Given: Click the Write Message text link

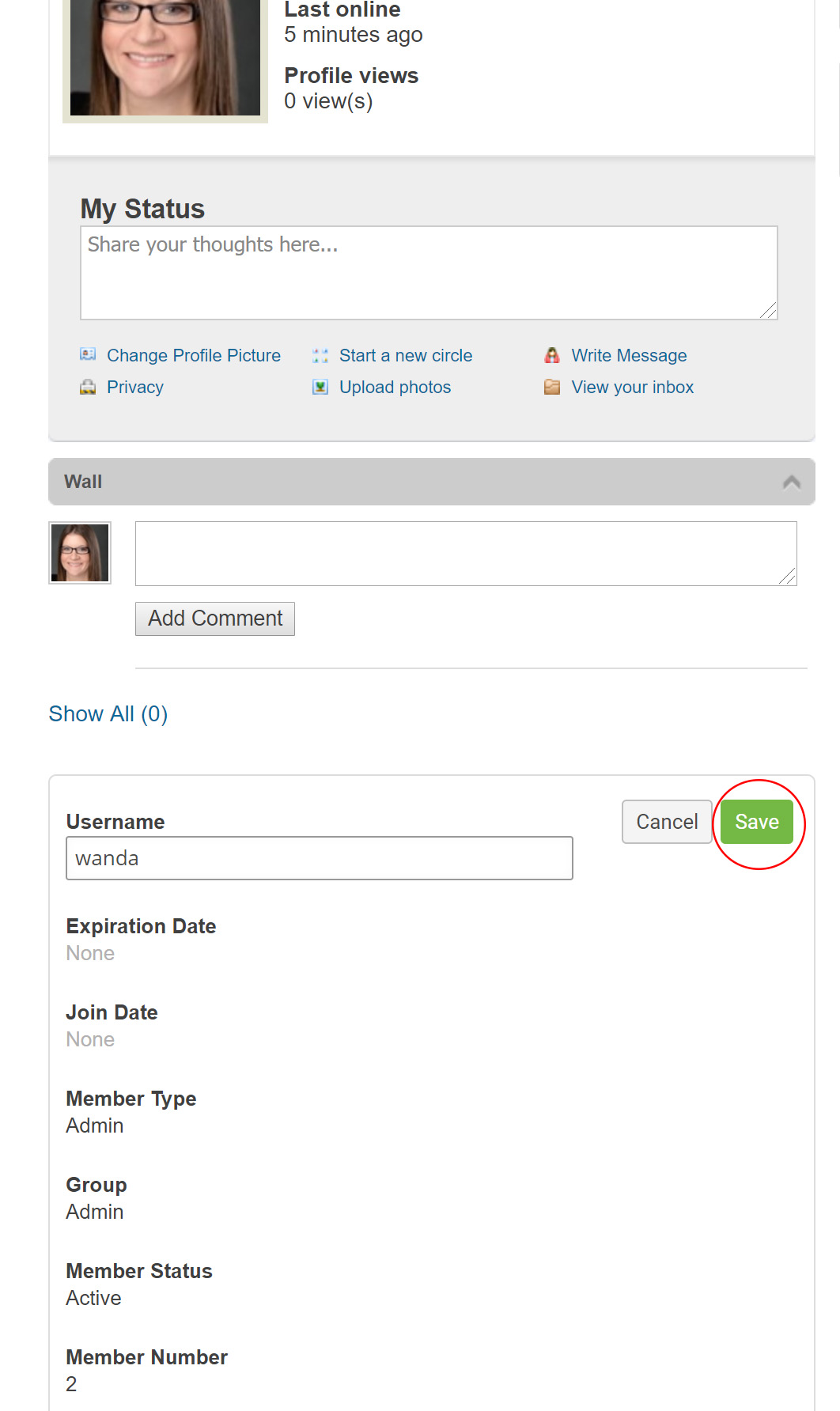Looking at the screenshot, I should tap(628, 355).
